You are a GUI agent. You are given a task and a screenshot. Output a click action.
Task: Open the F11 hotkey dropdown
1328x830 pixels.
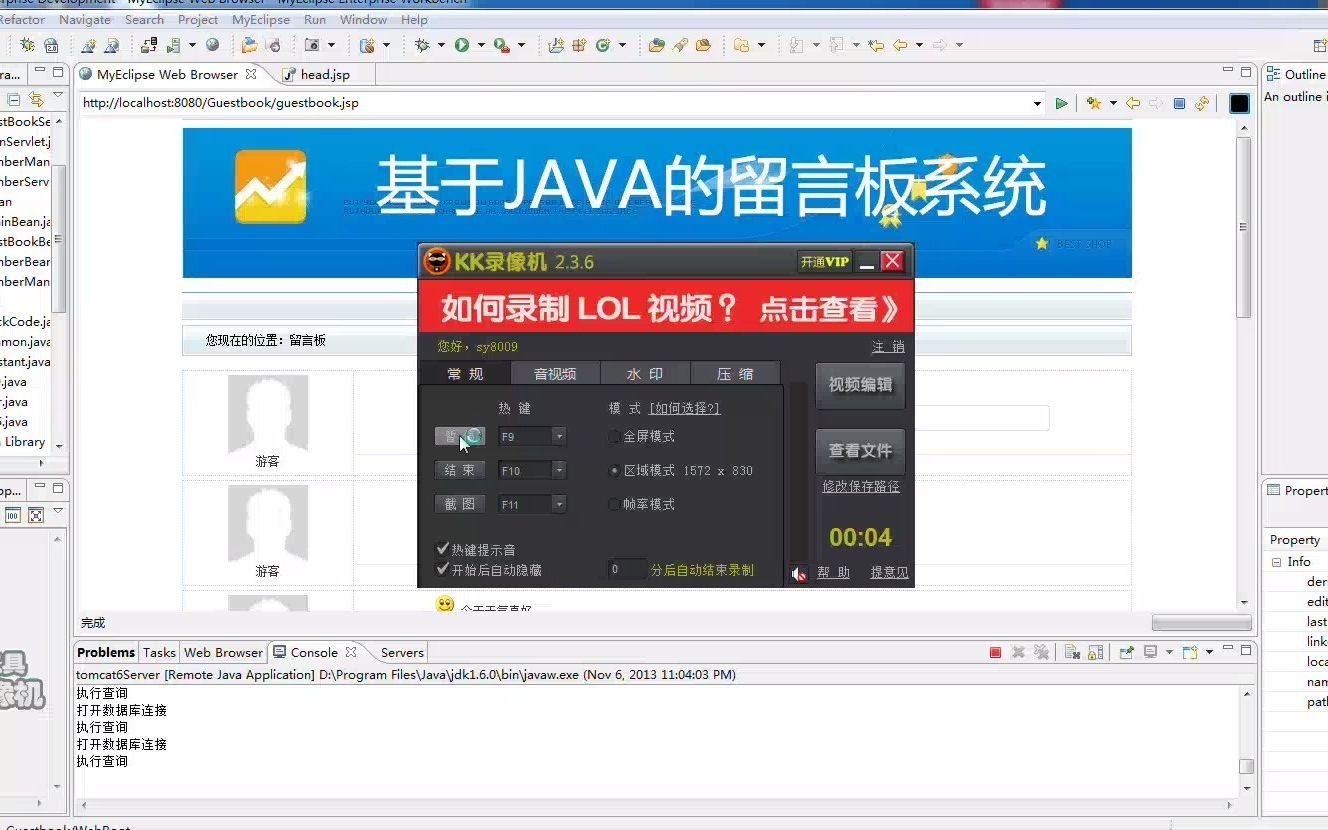[559, 505]
